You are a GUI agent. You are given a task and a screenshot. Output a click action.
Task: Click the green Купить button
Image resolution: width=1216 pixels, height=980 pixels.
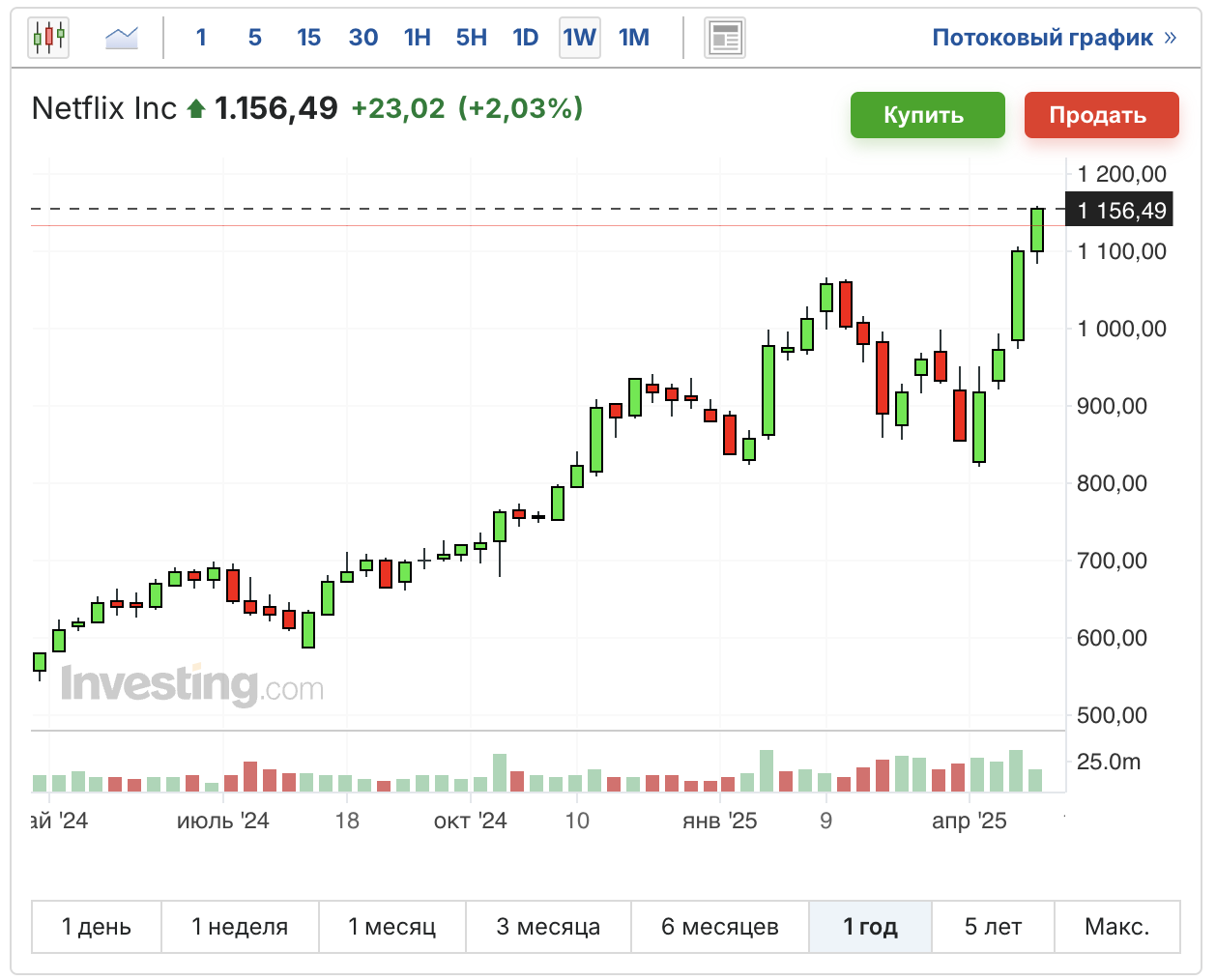(x=928, y=115)
